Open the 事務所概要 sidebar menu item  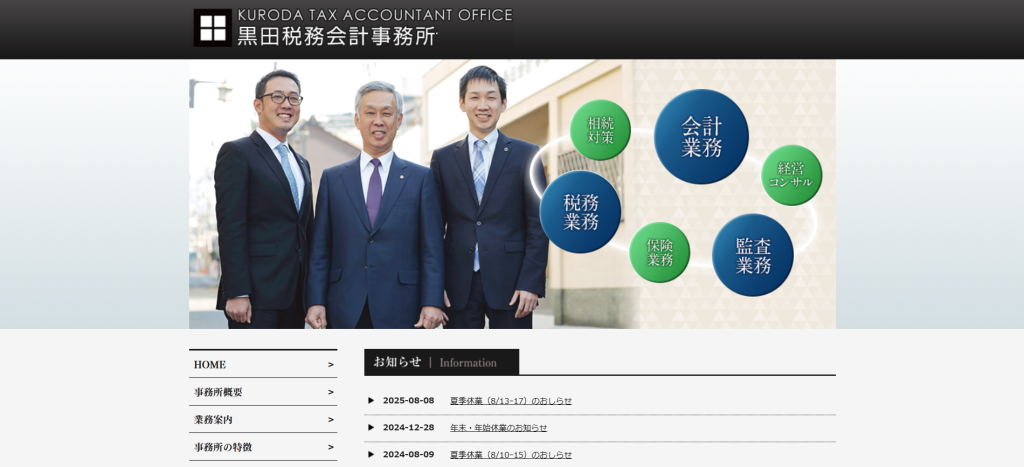point(218,392)
